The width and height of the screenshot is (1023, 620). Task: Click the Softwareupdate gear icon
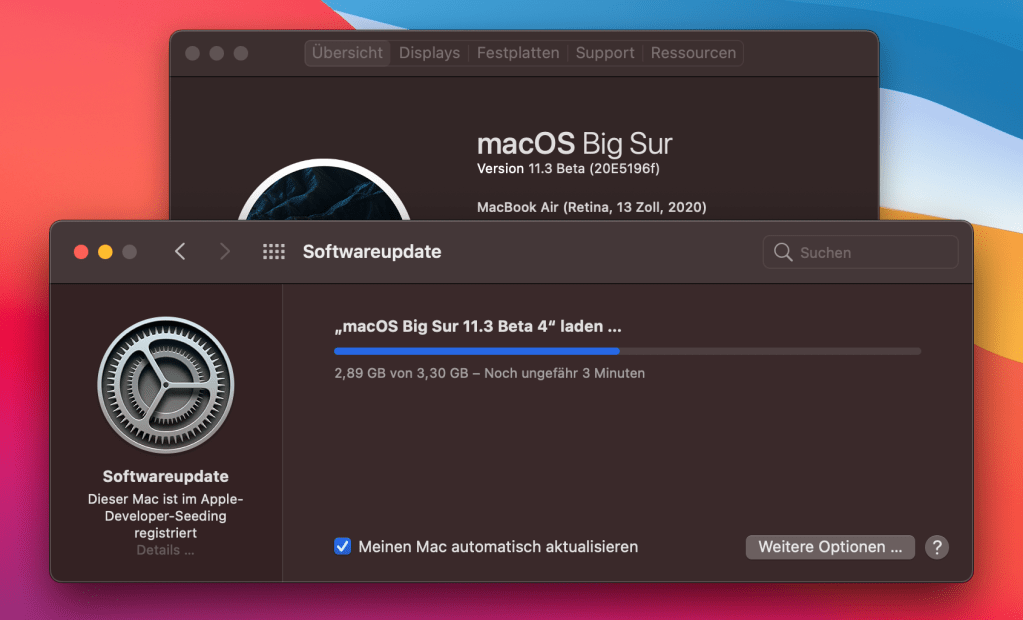tap(165, 385)
